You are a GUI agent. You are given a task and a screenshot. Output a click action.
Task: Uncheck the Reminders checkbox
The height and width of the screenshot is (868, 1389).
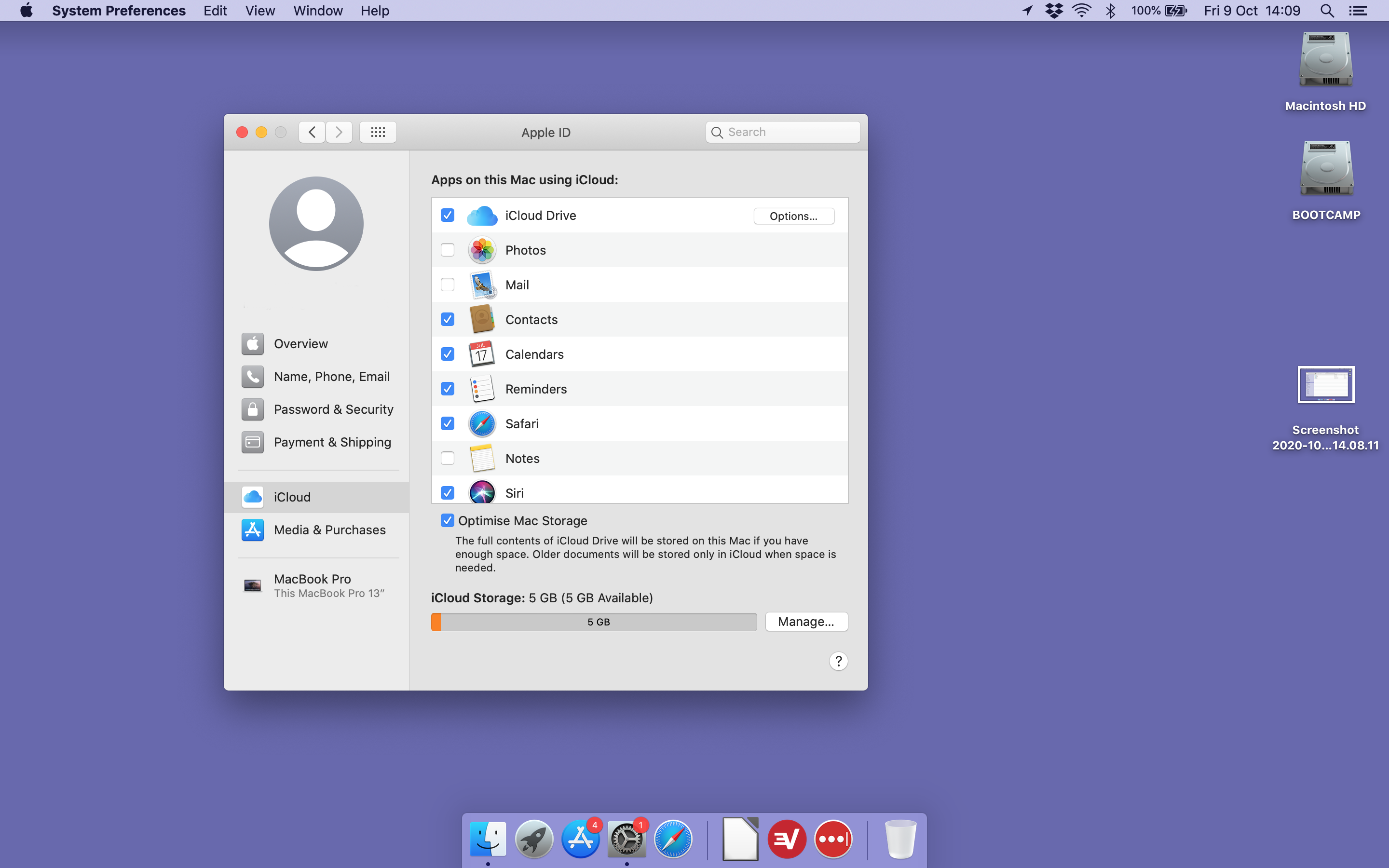448,389
